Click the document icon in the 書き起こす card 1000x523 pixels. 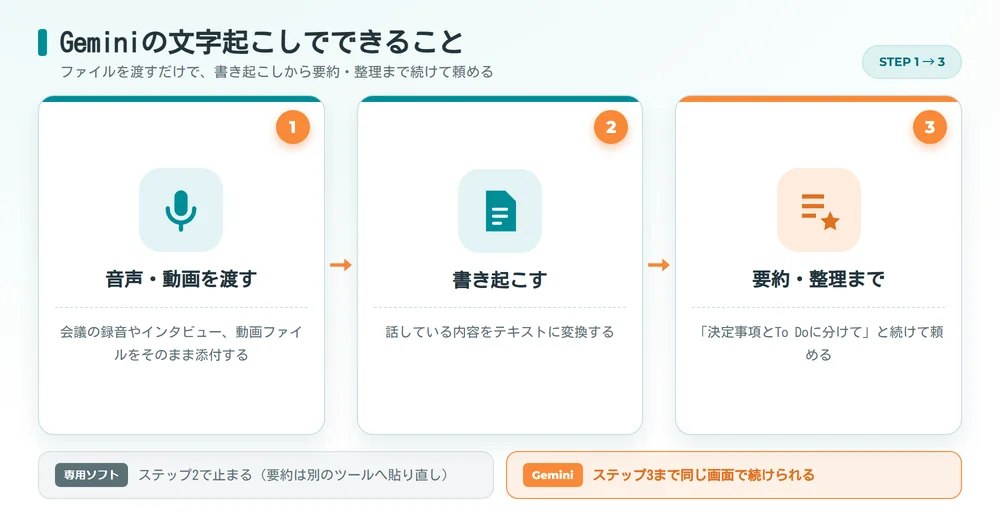pyautogui.click(x=500, y=210)
